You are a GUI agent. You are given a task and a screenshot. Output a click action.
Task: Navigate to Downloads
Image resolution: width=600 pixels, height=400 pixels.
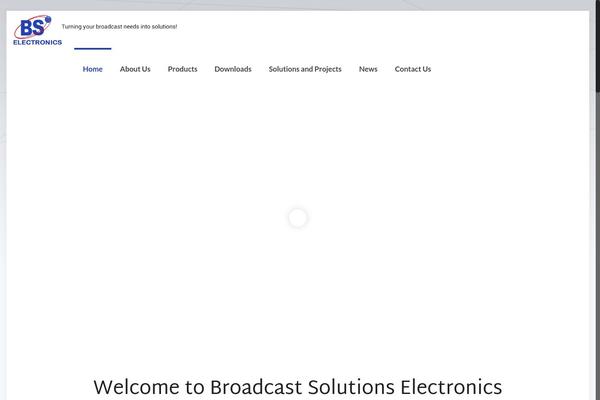tap(233, 69)
